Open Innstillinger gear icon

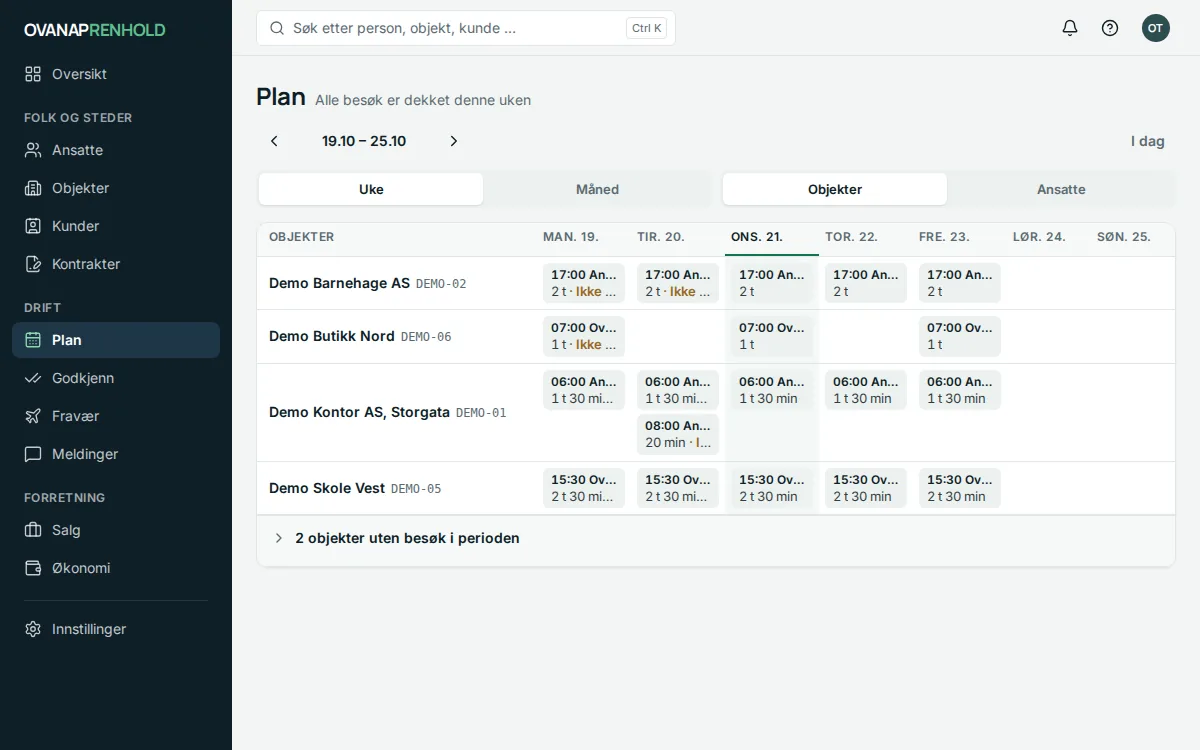[33, 629]
